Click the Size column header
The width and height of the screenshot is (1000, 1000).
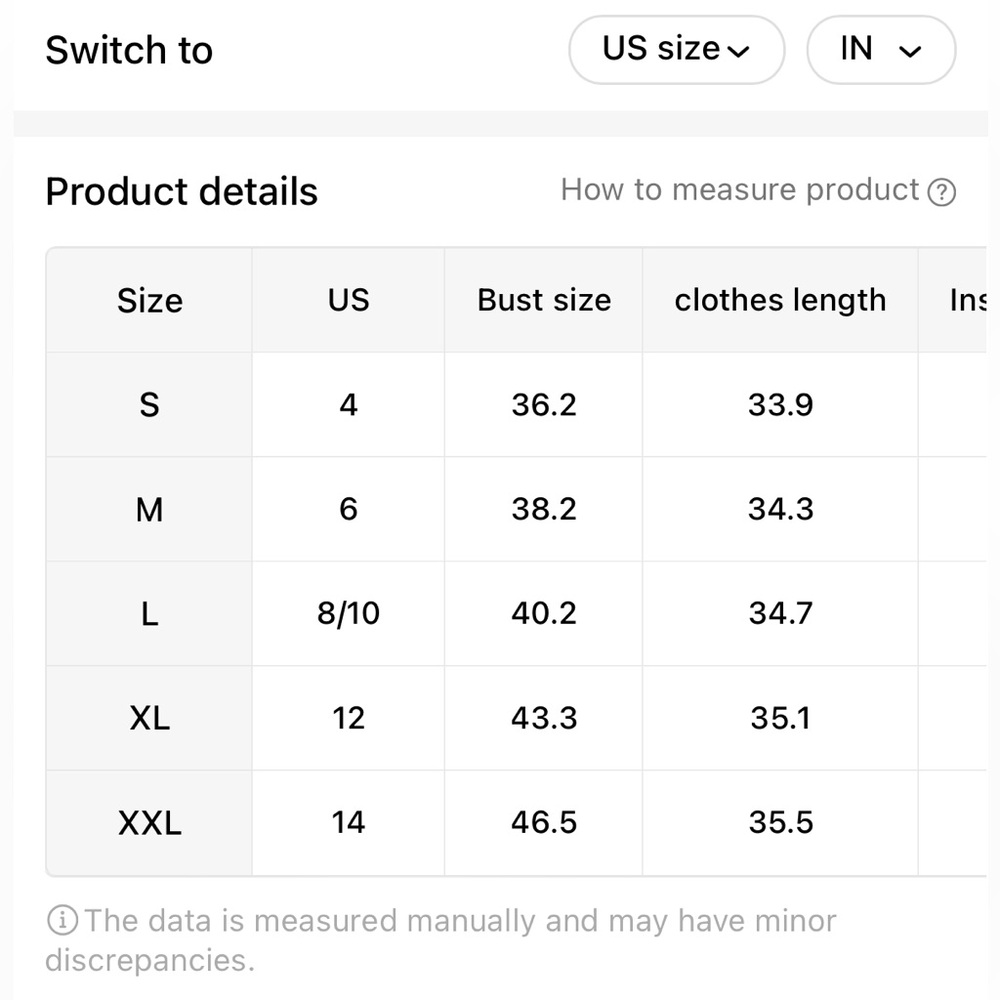149,300
